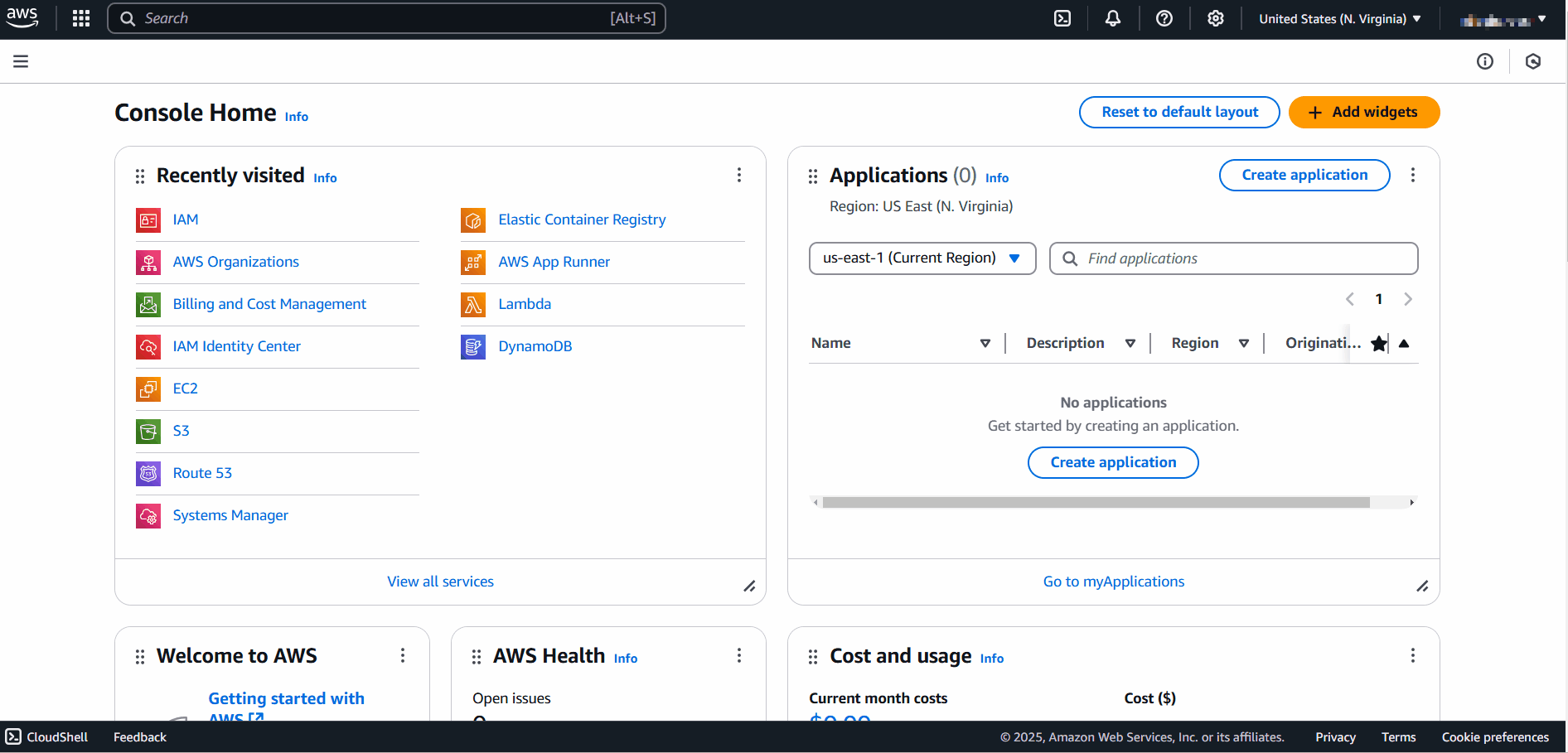The height and width of the screenshot is (753, 1568).
Task: Click the S3 bucket icon
Action: [x=148, y=432]
